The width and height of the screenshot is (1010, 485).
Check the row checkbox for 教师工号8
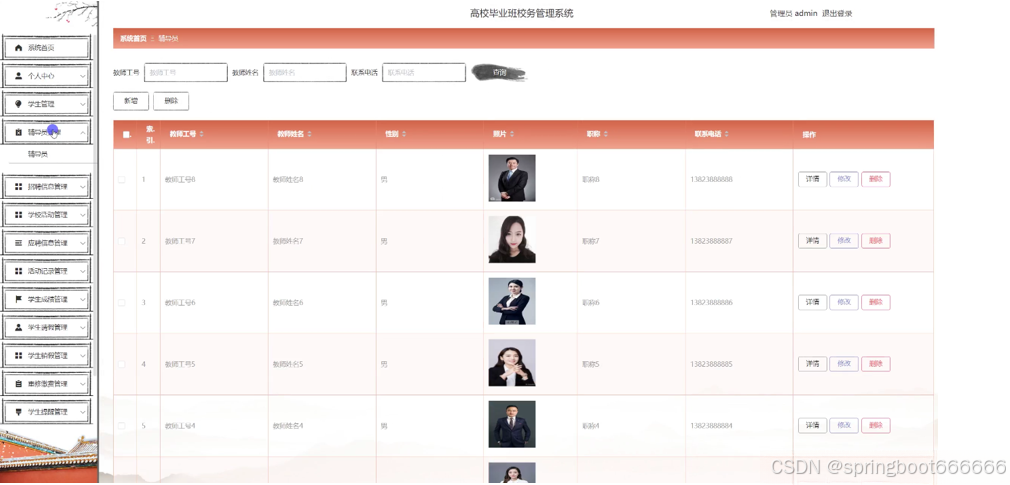click(122, 180)
